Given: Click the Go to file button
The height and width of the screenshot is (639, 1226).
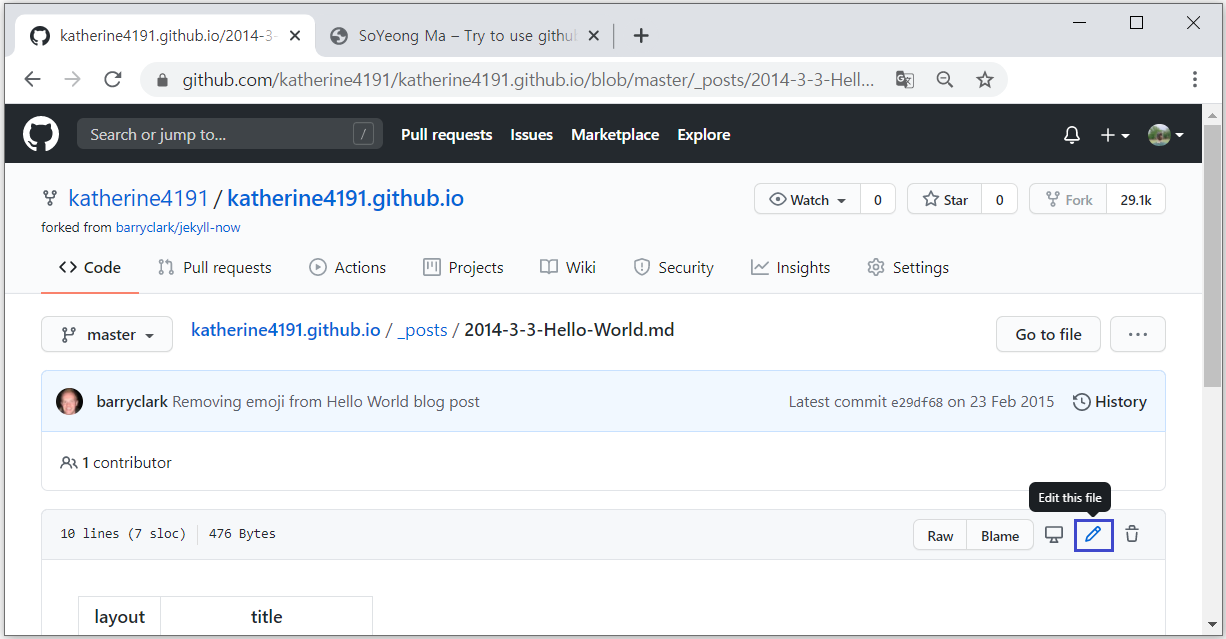Looking at the screenshot, I should (1048, 334).
